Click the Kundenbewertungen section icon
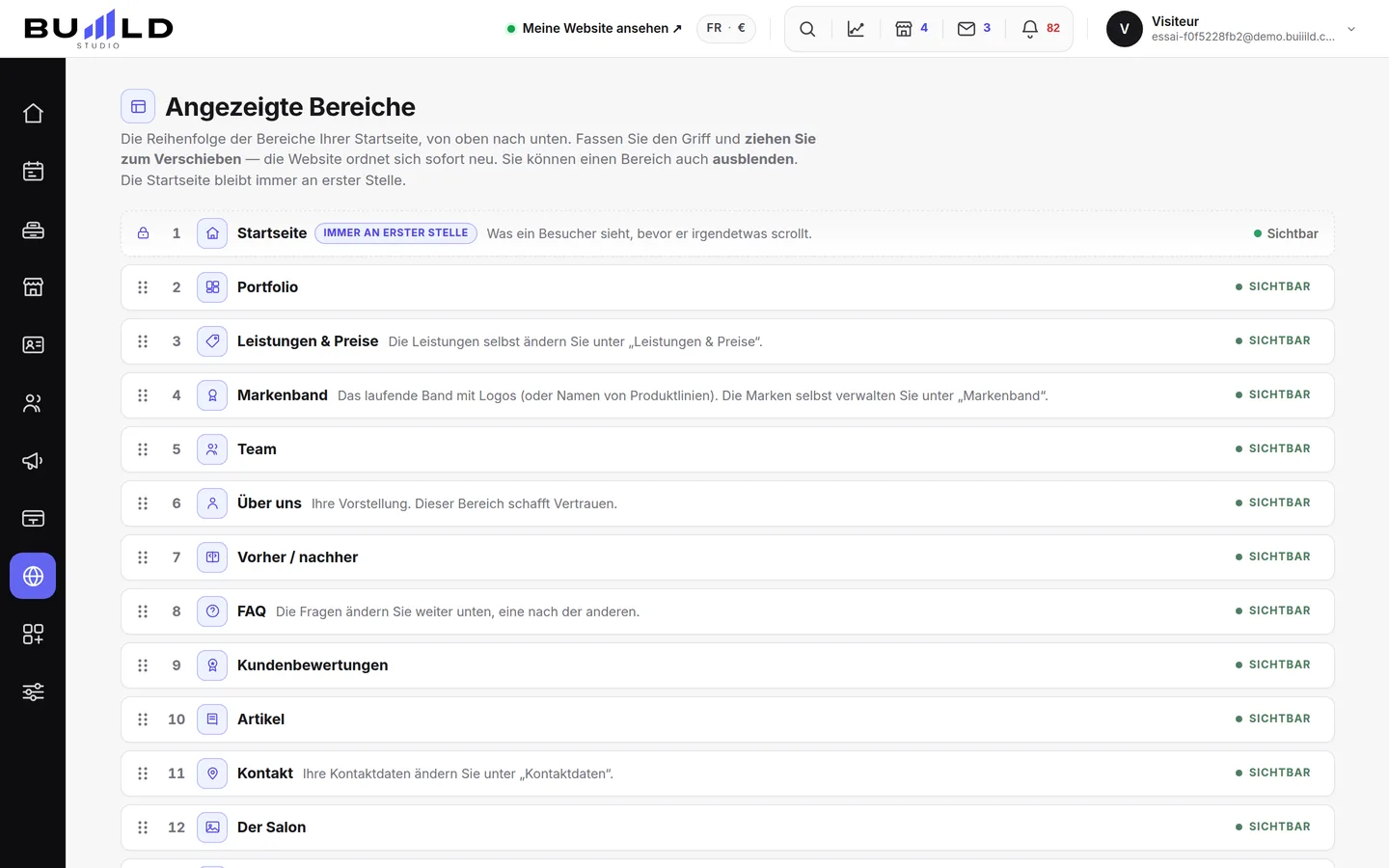Viewport: 1389px width, 868px height. 212,665
